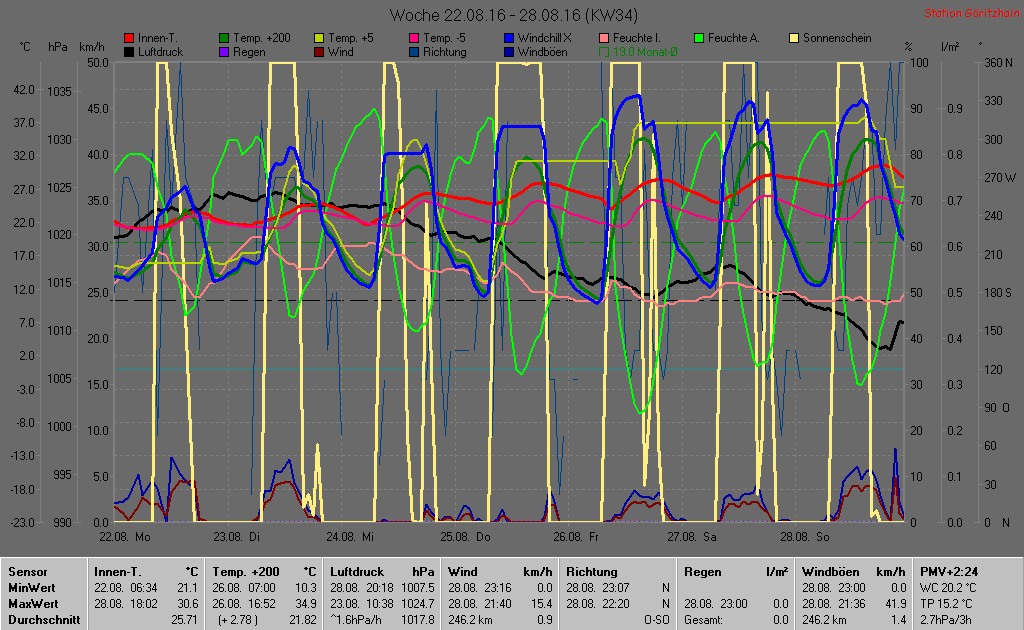Click the 'Sensor' header in the table
This screenshot has height=630, width=1024.
[x=28, y=572]
